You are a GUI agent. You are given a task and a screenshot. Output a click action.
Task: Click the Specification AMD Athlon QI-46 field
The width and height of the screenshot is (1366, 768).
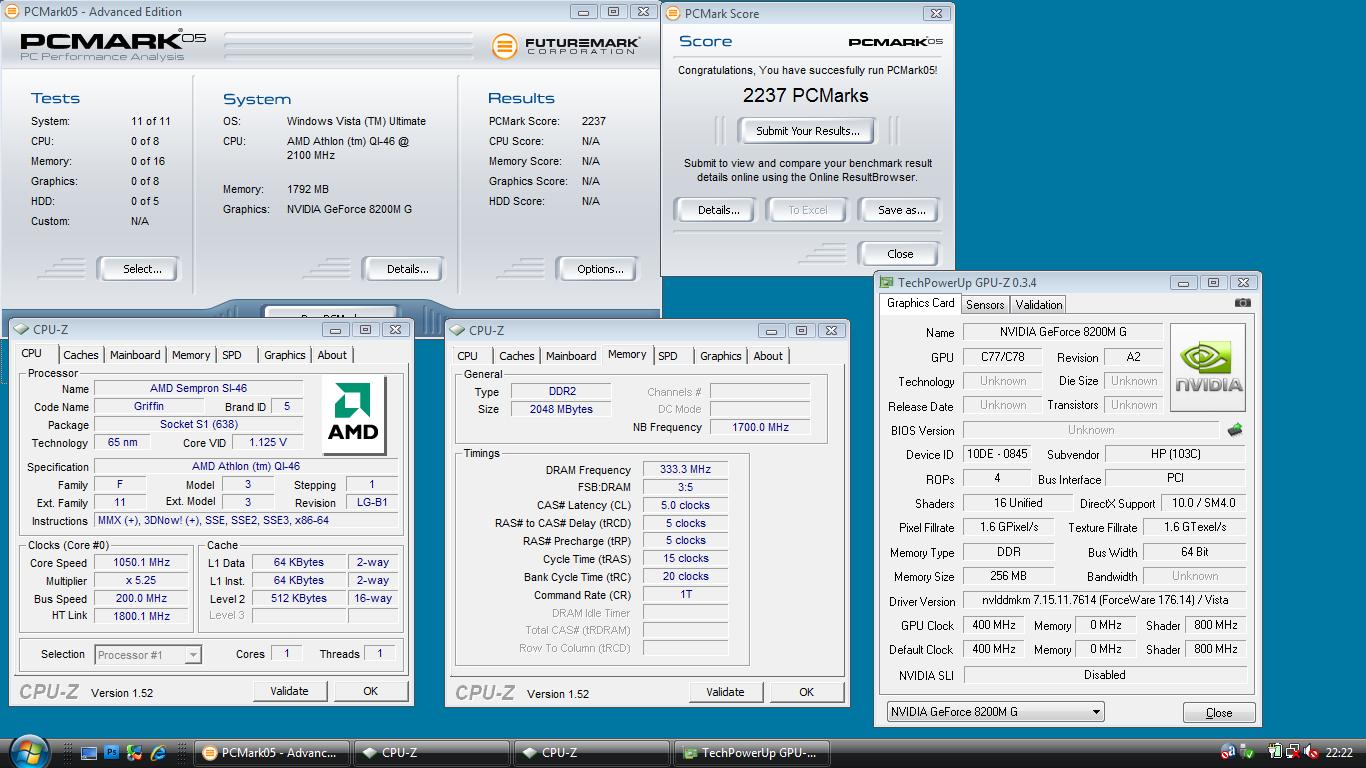pyautogui.click(x=246, y=467)
